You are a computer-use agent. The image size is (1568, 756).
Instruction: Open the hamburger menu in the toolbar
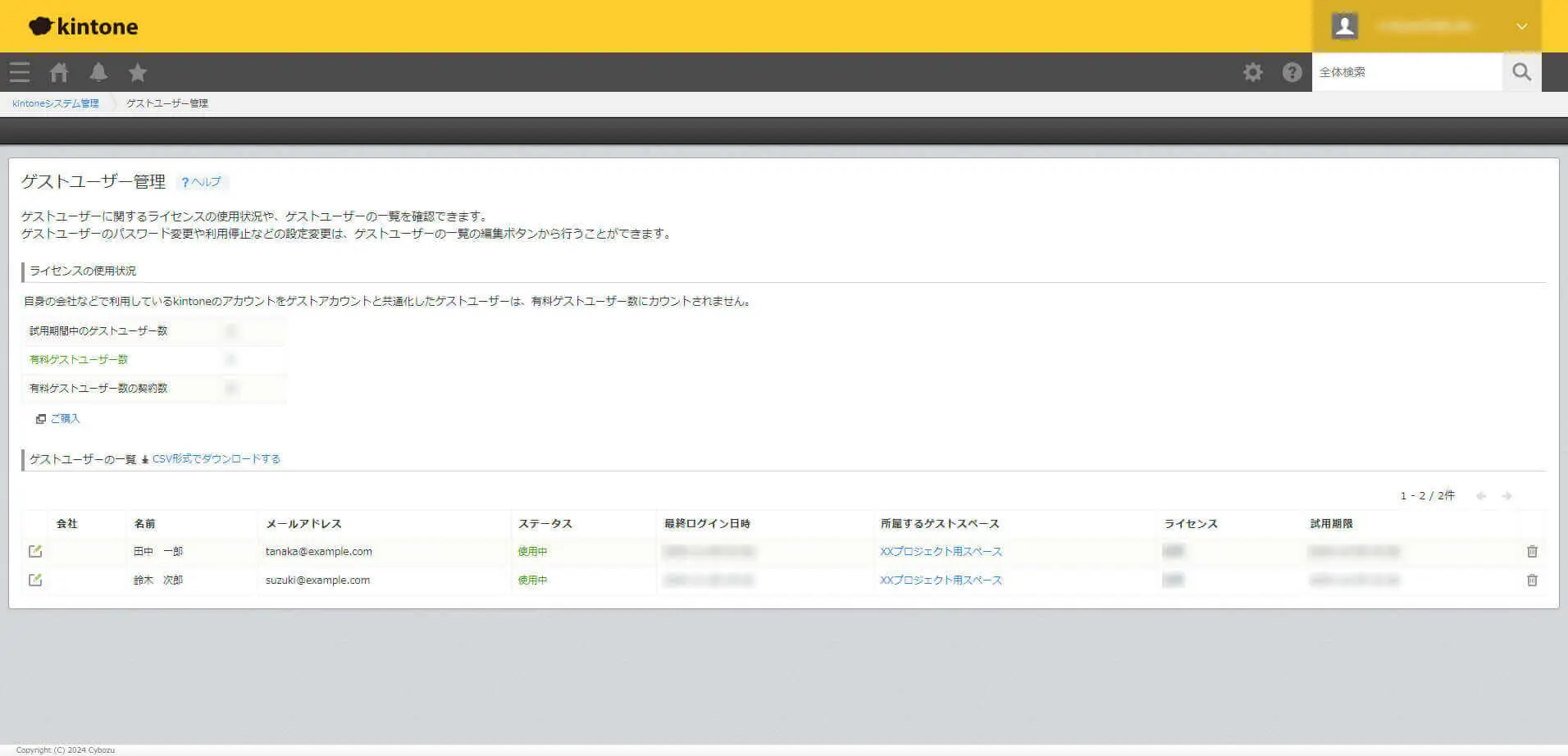tap(20, 72)
